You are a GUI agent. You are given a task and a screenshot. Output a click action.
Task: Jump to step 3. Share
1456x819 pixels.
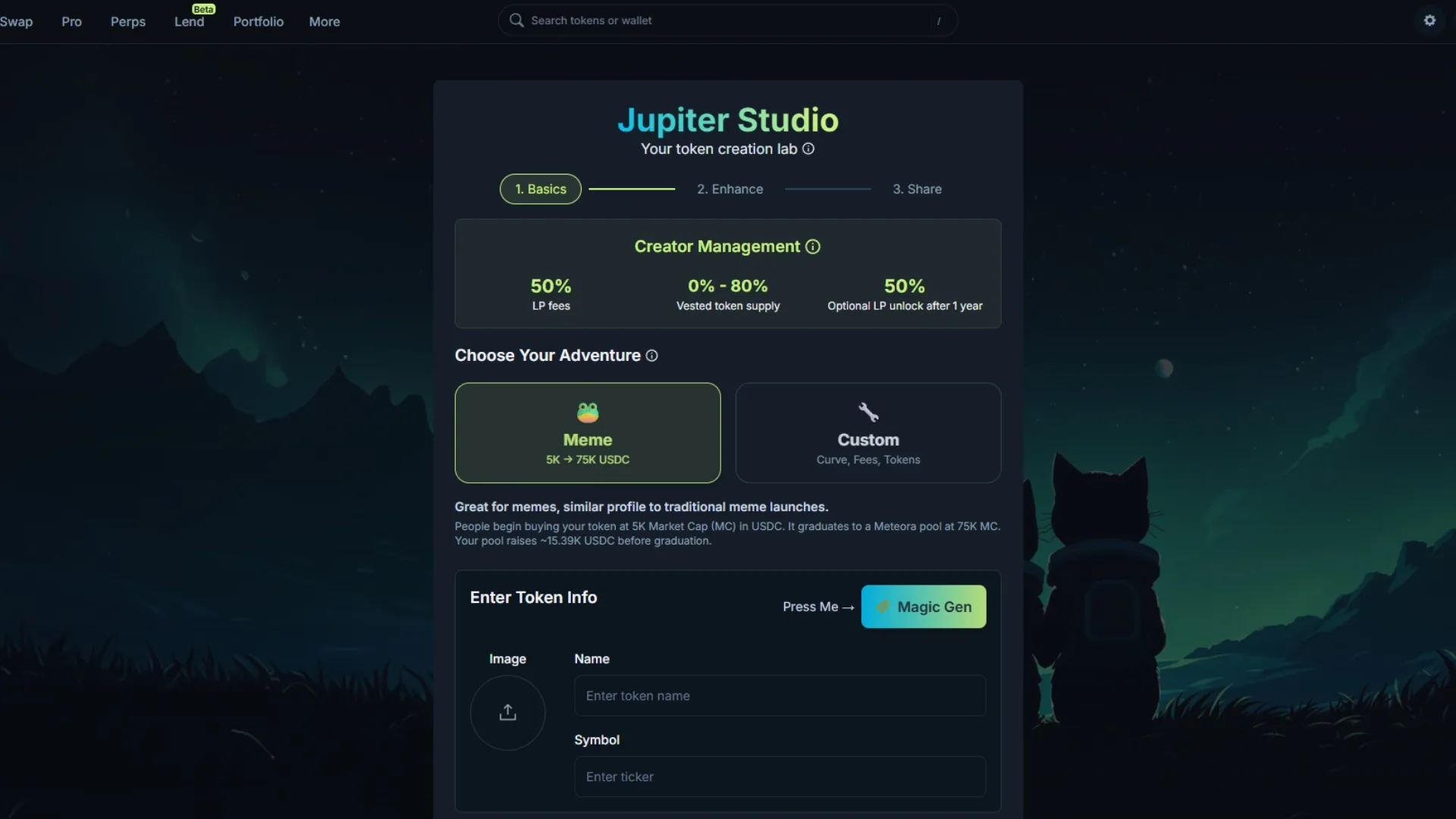(x=917, y=189)
